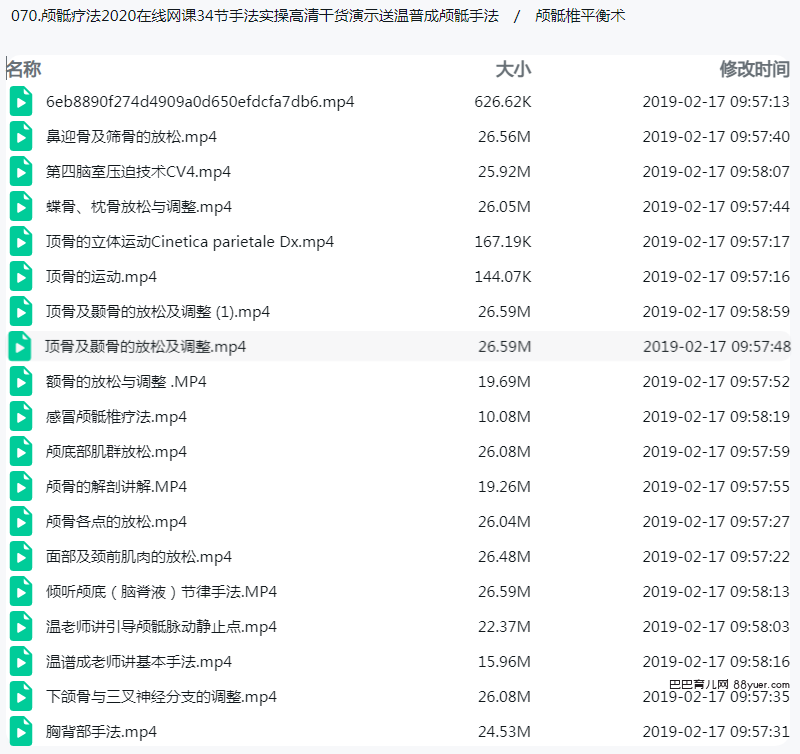Screen dimensions: 800x754
Task: Click the video icon next to 额骨的放松与调整 .MP4
Action: coord(21,382)
